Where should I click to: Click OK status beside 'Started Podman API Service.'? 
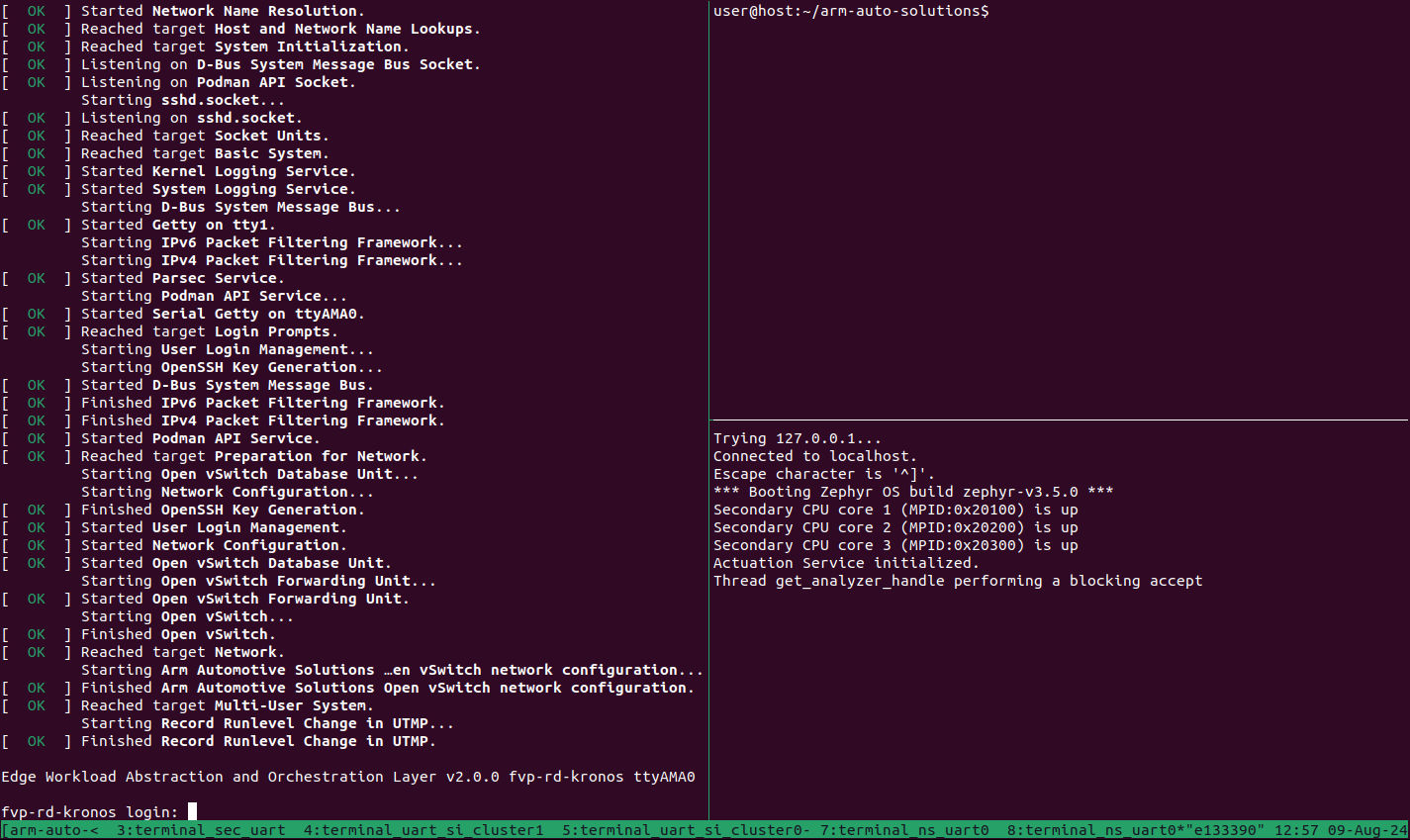[x=37, y=438]
